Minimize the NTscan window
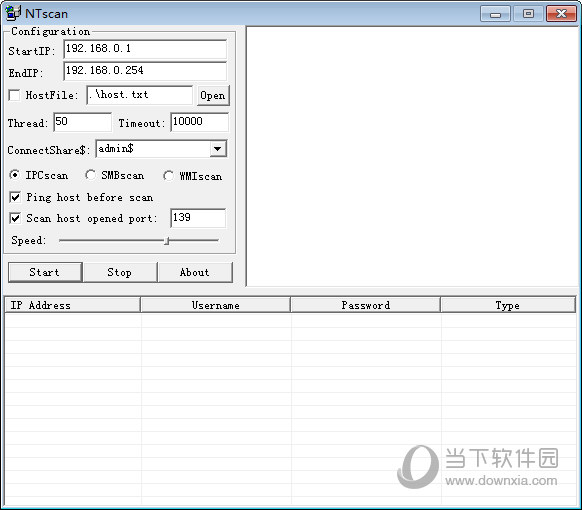 point(496,14)
